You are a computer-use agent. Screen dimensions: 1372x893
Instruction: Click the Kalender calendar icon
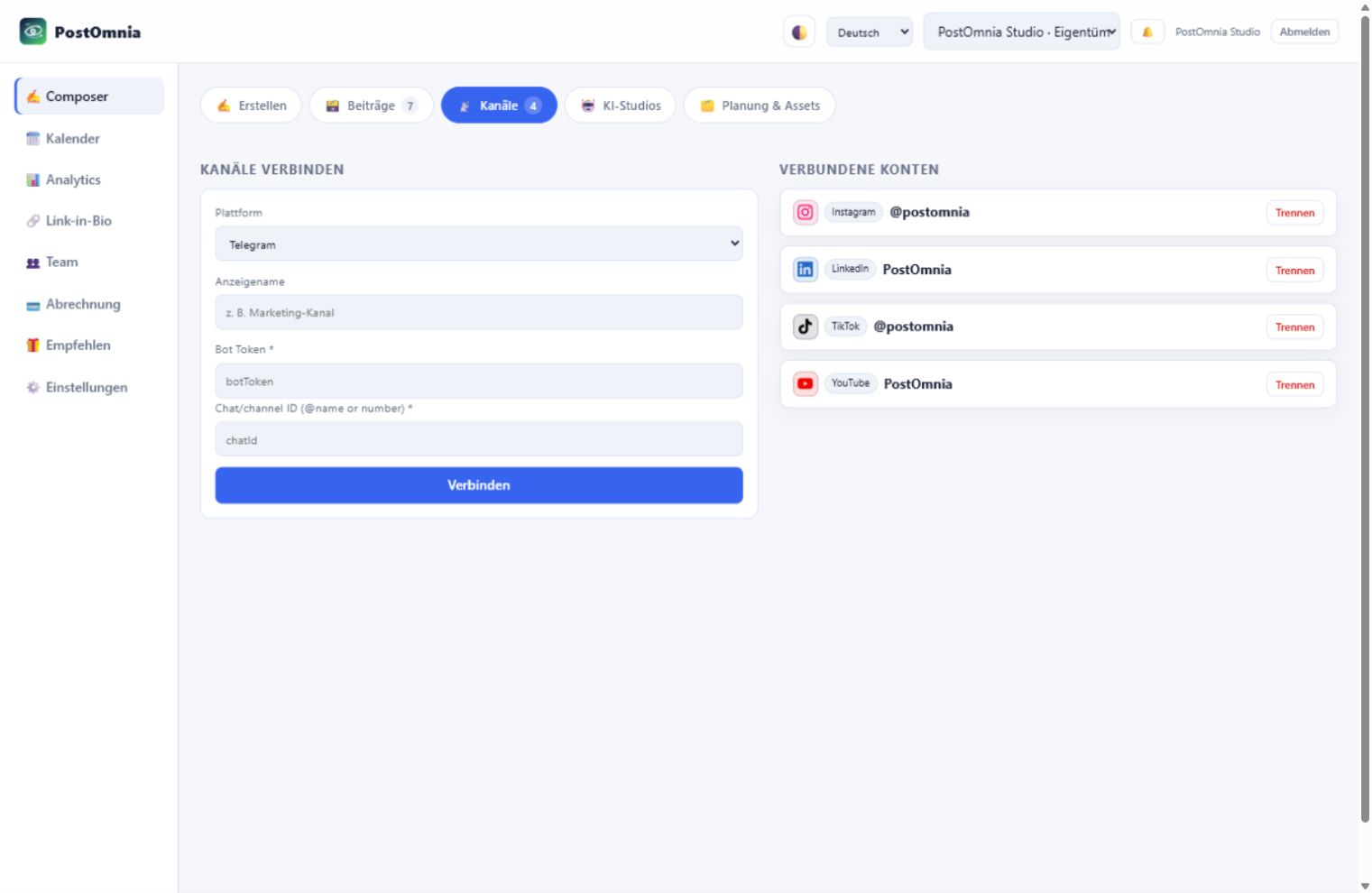point(33,138)
